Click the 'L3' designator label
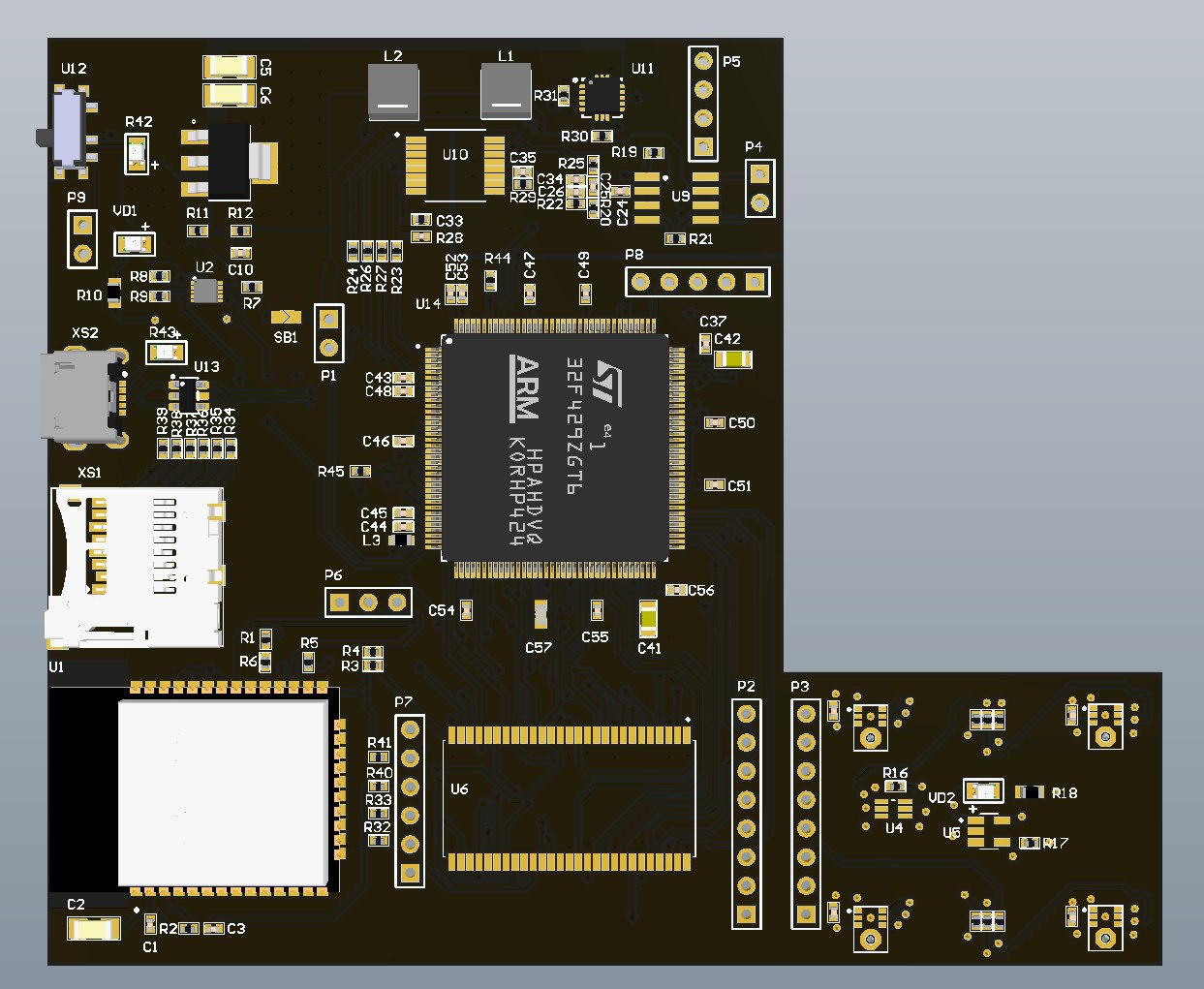Screen dimensions: 1204x989 click(371, 541)
